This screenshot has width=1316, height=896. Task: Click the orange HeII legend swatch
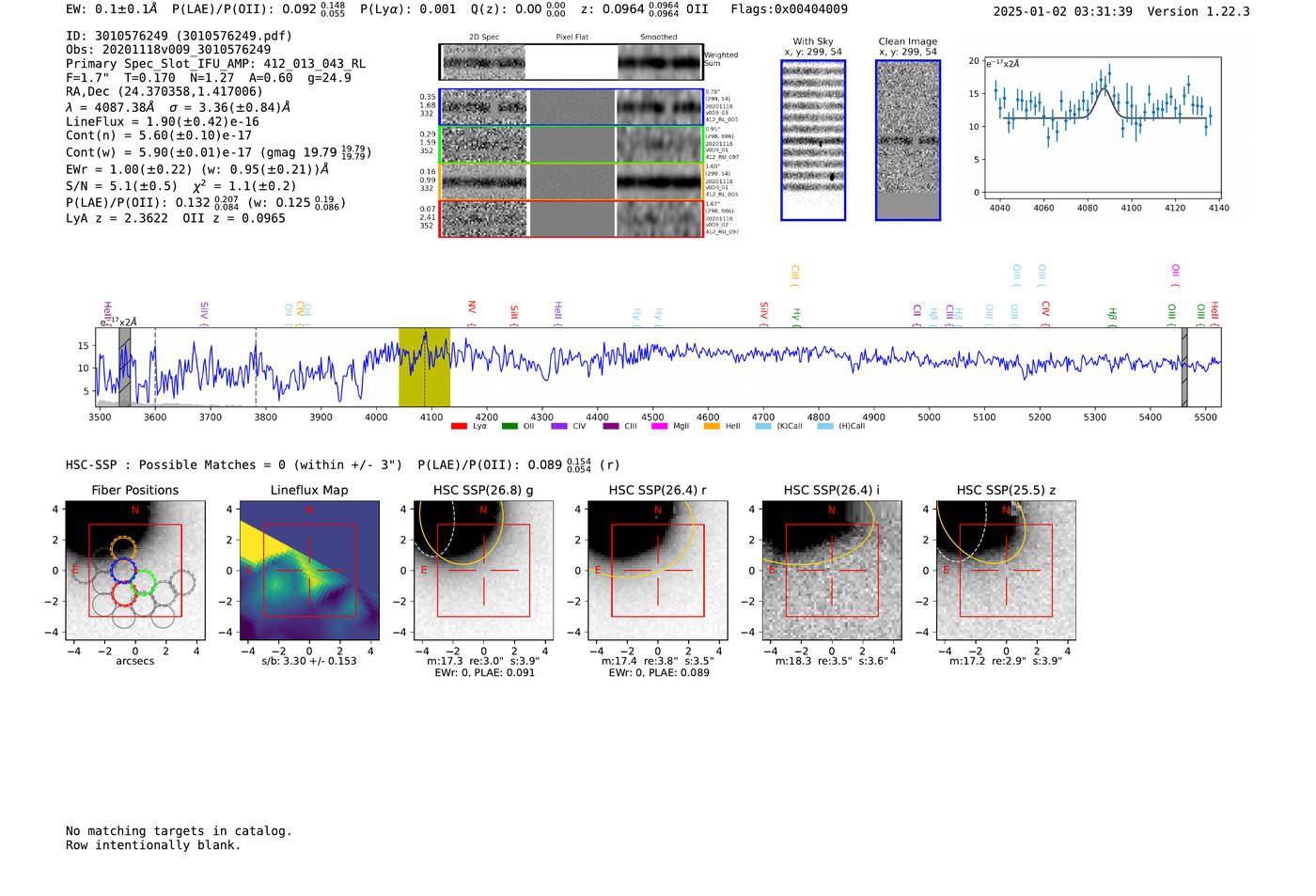tap(712, 426)
